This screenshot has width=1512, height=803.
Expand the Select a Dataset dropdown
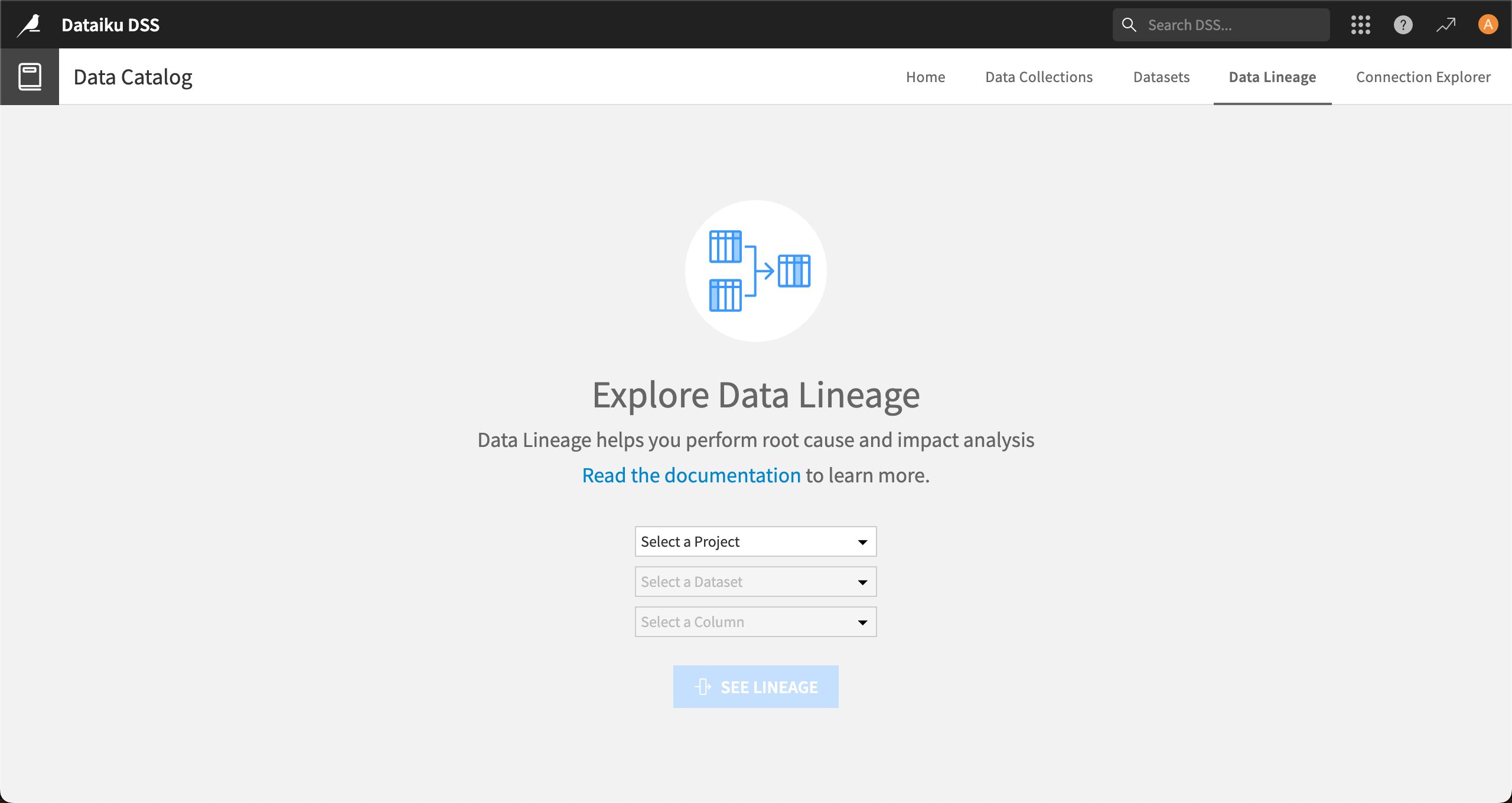[x=755, y=582]
